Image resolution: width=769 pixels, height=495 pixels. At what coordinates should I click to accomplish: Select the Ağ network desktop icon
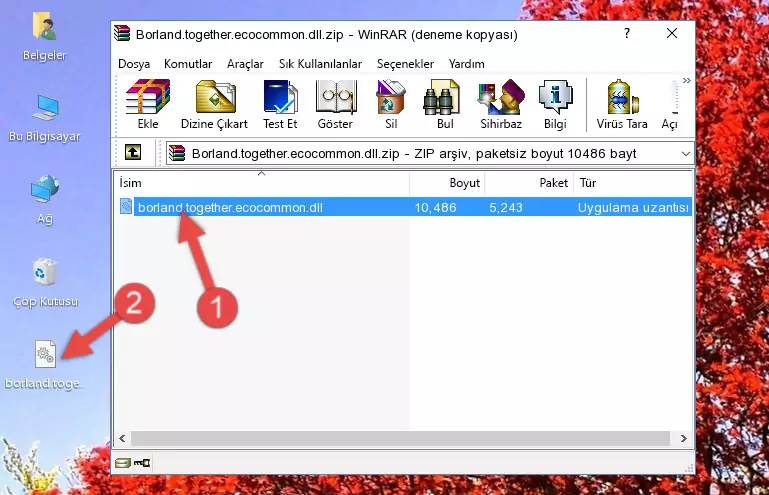click(45, 199)
